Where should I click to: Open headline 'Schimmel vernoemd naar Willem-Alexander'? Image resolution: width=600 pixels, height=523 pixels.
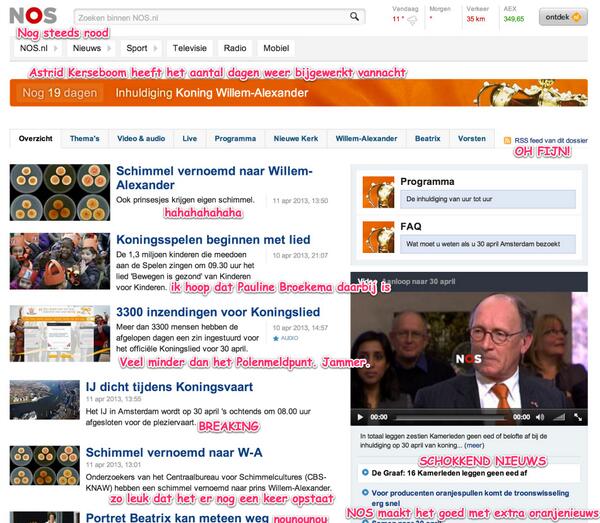(214, 178)
